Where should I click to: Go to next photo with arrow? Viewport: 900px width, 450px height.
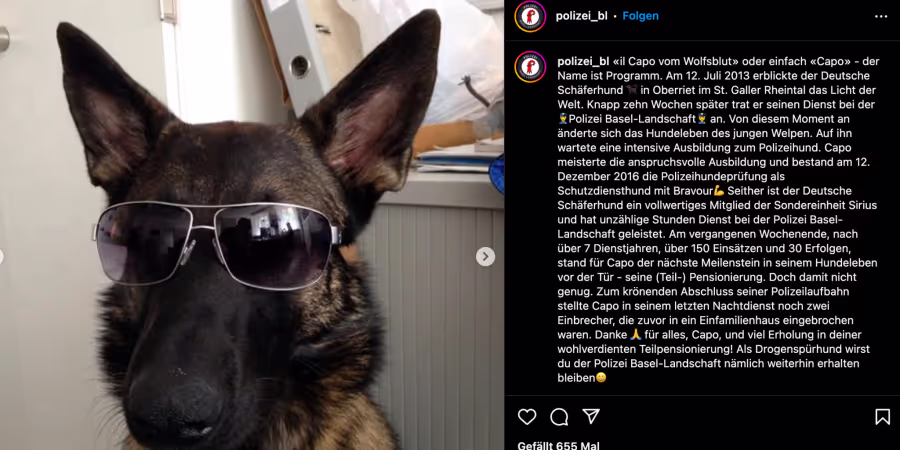[x=485, y=257]
